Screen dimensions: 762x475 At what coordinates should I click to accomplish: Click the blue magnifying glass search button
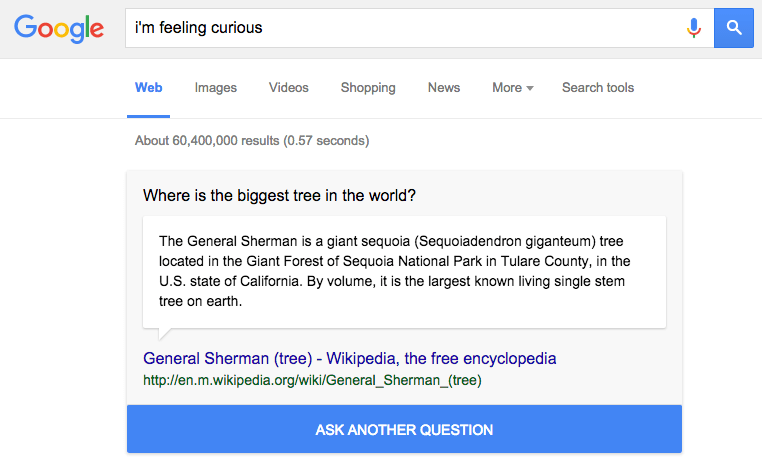734,28
